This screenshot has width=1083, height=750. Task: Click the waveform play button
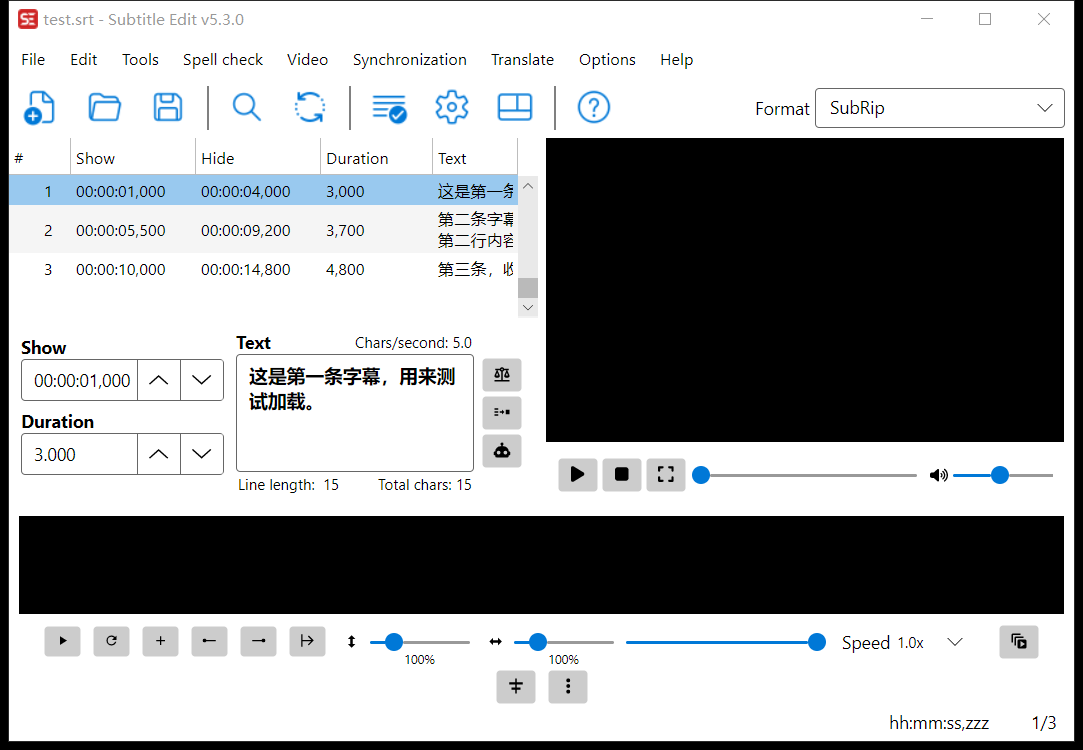[62, 642]
